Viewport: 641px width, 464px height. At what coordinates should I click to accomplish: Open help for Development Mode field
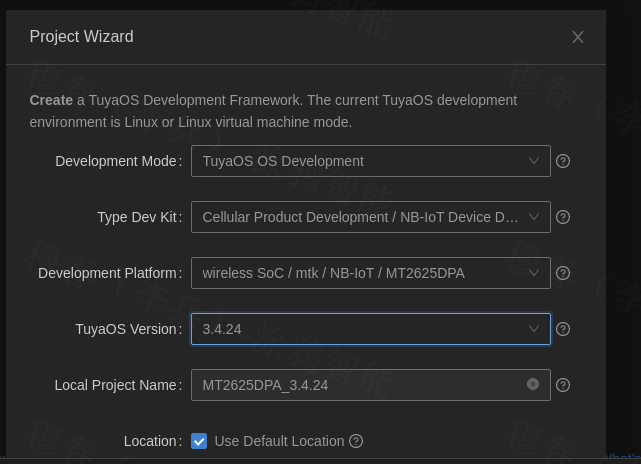click(x=563, y=161)
